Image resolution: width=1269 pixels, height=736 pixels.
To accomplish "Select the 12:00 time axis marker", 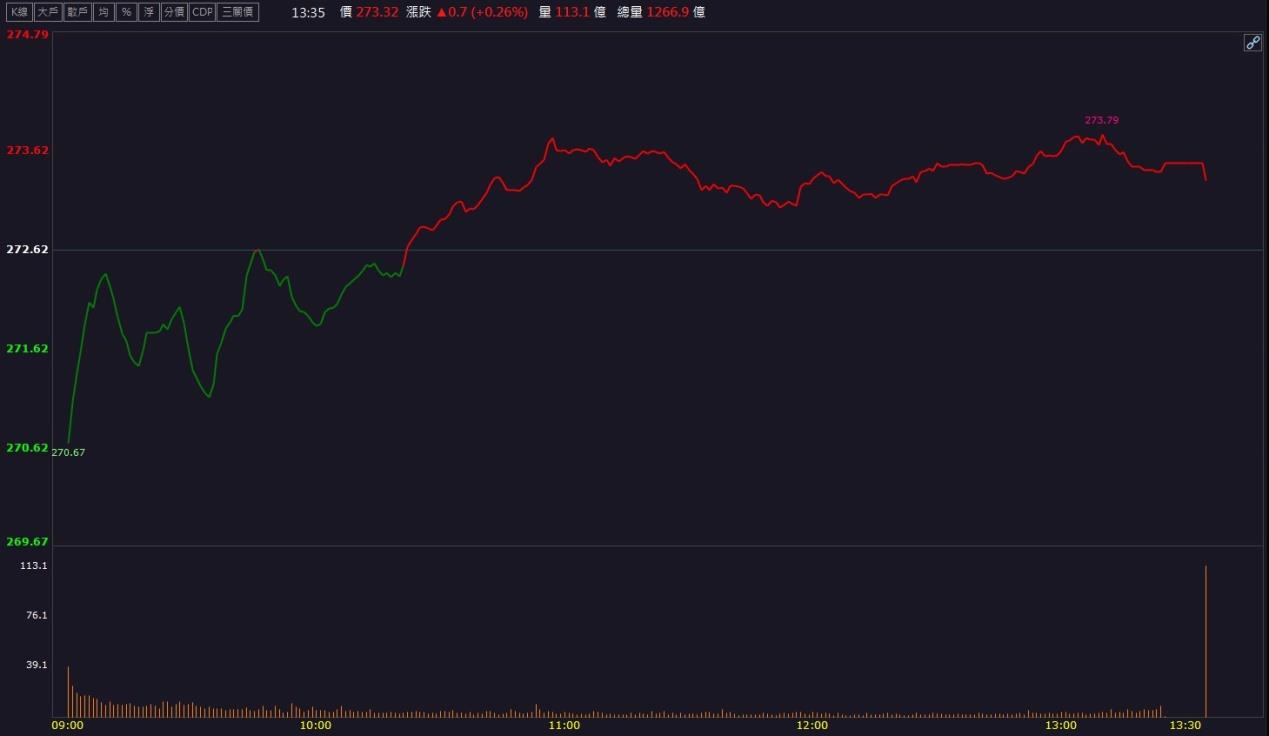I will [x=812, y=726].
